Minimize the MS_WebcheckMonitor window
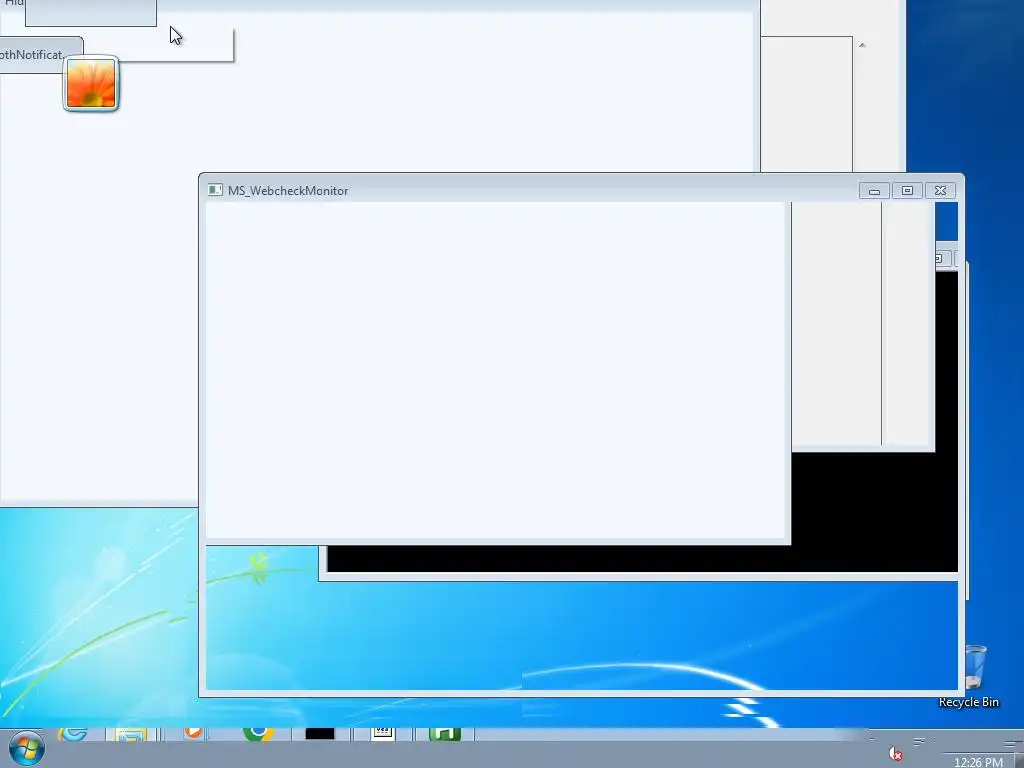1024x768 pixels. click(x=874, y=191)
